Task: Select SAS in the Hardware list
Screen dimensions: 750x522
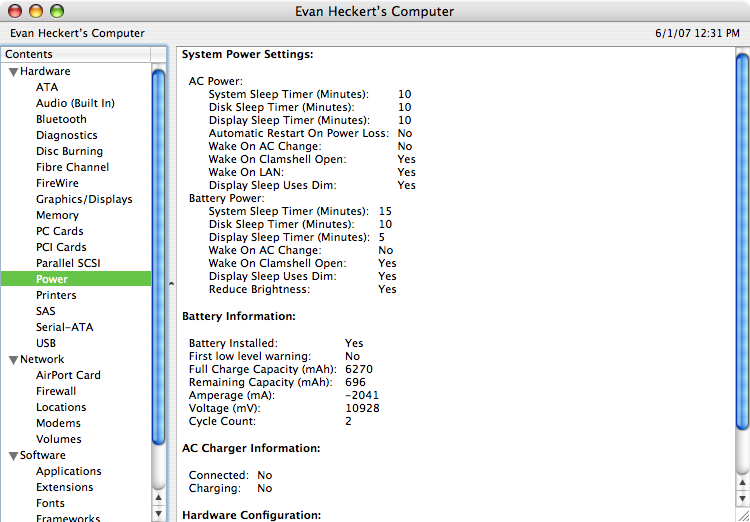Action: click(45, 311)
